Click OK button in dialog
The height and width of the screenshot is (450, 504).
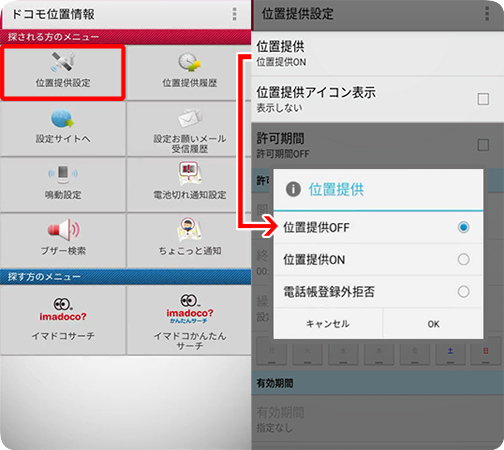pos(433,324)
